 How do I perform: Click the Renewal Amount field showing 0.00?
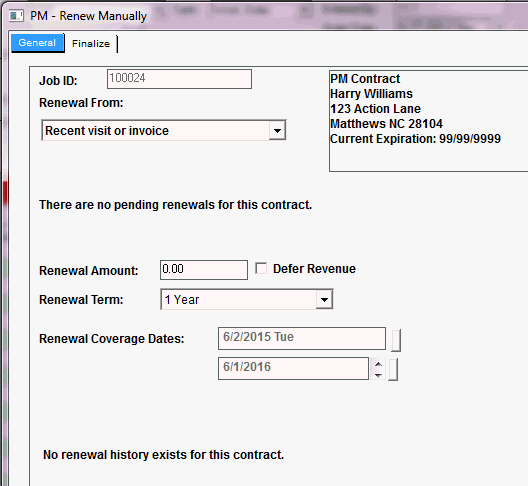204,270
